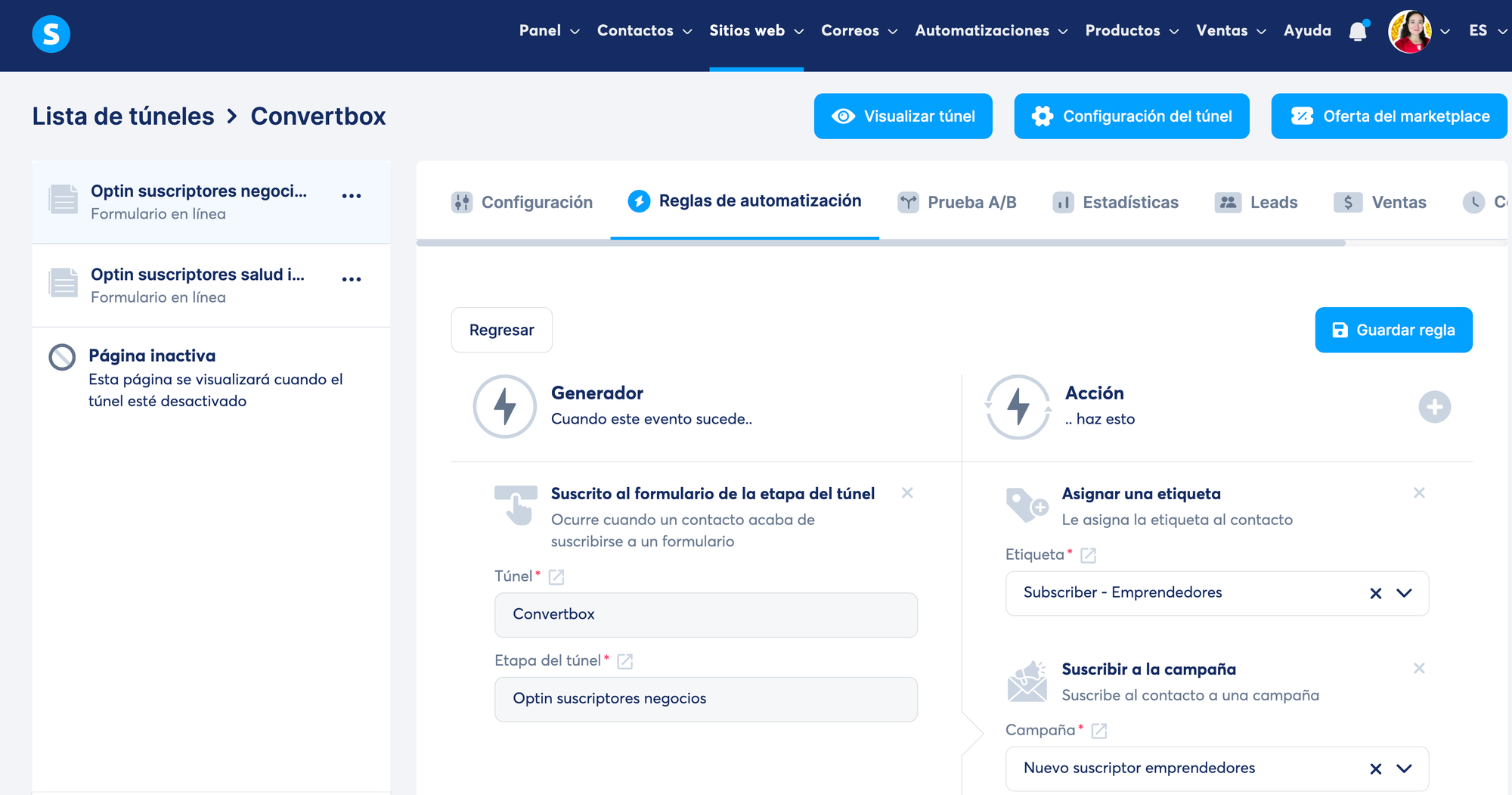Click the Convertbox breadcrumb title
The height and width of the screenshot is (795, 1512).
tap(318, 116)
